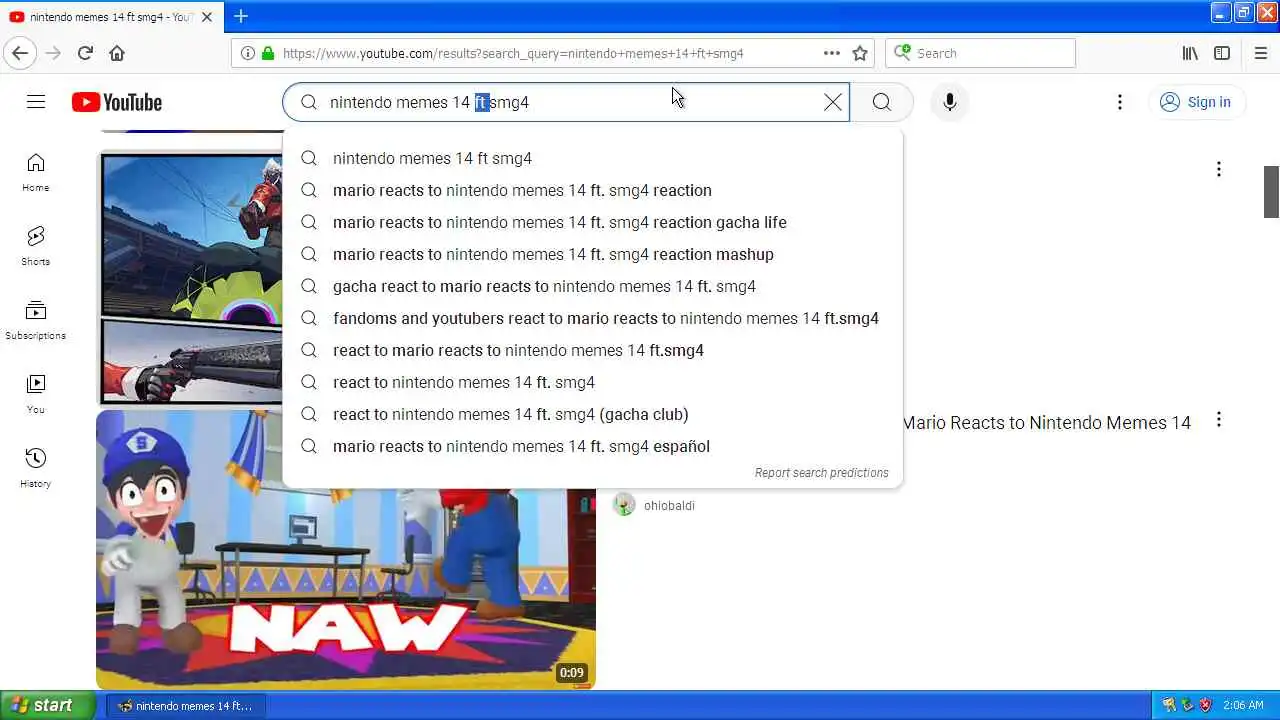Toggle the browser sidebar view icon
Viewport: 1280px width, 720px height.
[1222, 53]
